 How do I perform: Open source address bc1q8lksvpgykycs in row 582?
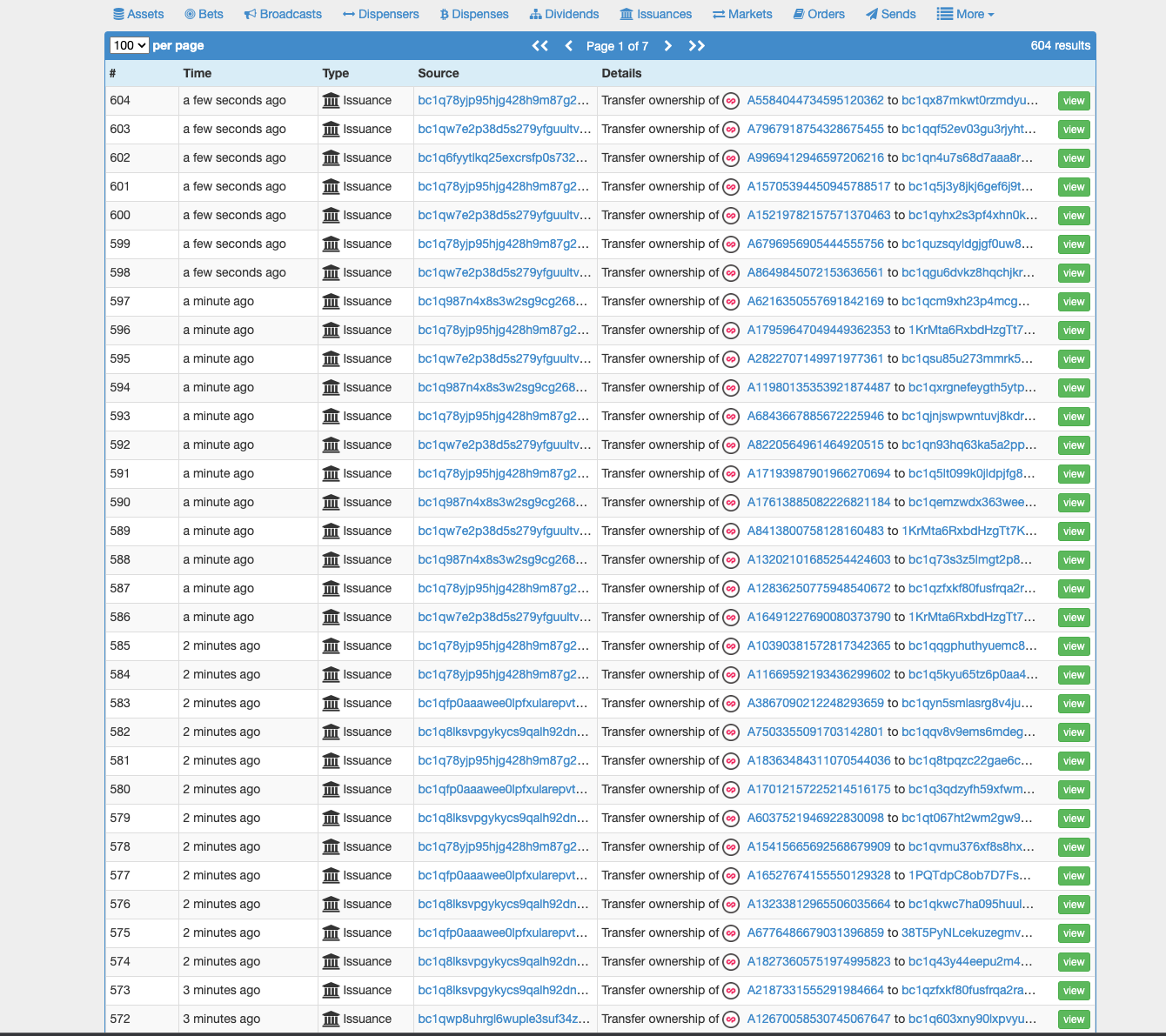click(x=503, y=732)
